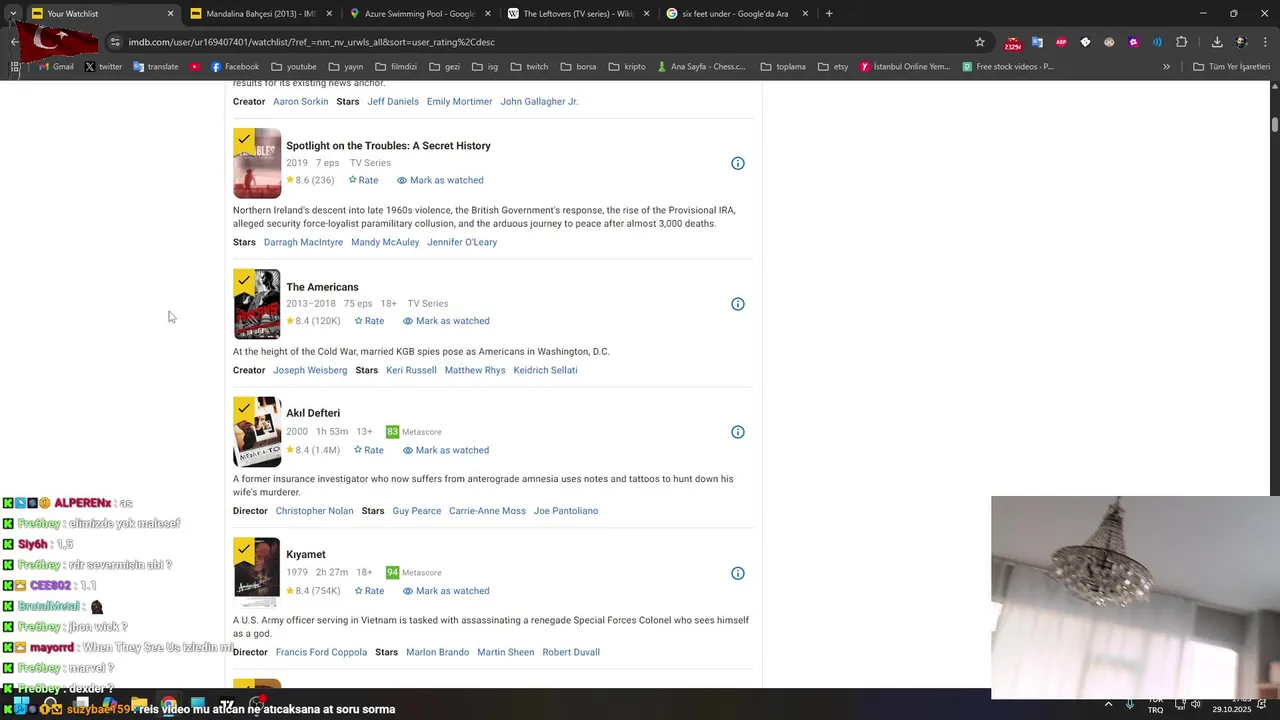Open Francis Ford Coppola's page
This screenshot has height=720, width=1280.
(x=321, y=652)
